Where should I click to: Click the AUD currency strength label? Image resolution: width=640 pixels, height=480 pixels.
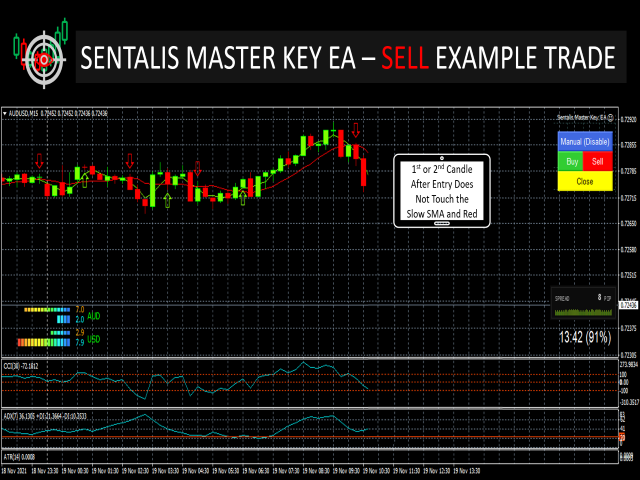93,316
